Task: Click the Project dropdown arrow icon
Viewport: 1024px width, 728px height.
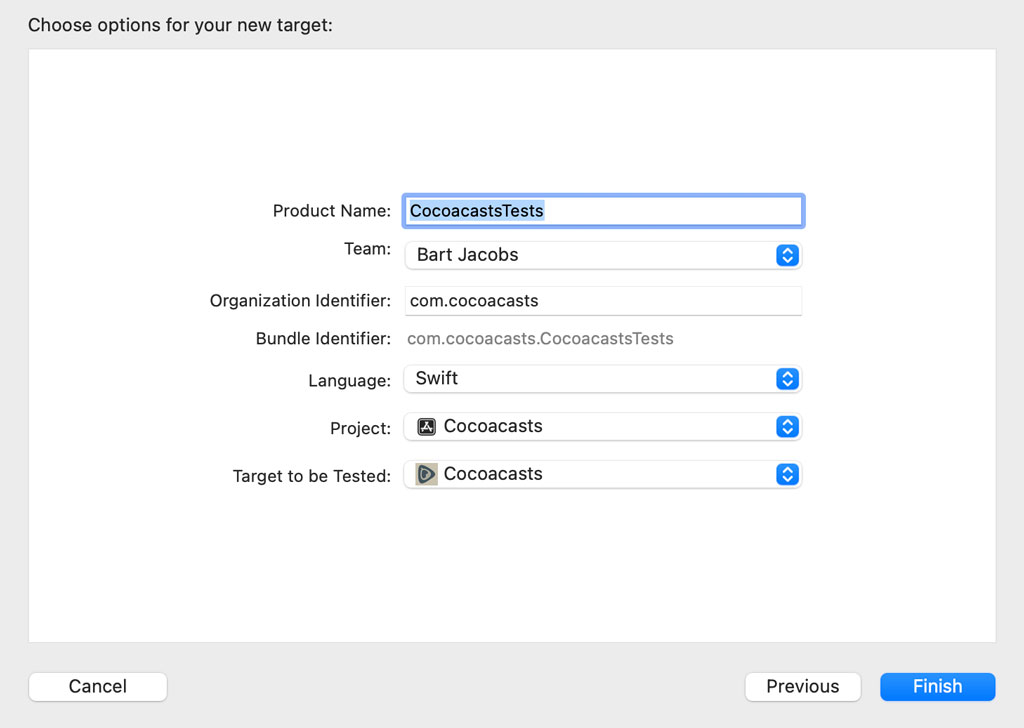Action: pyautogui.click(x=787, y=426)
